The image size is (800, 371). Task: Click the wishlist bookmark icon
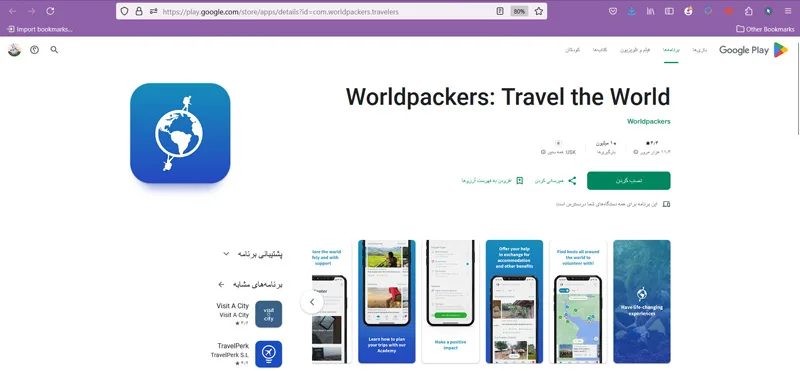519,181
